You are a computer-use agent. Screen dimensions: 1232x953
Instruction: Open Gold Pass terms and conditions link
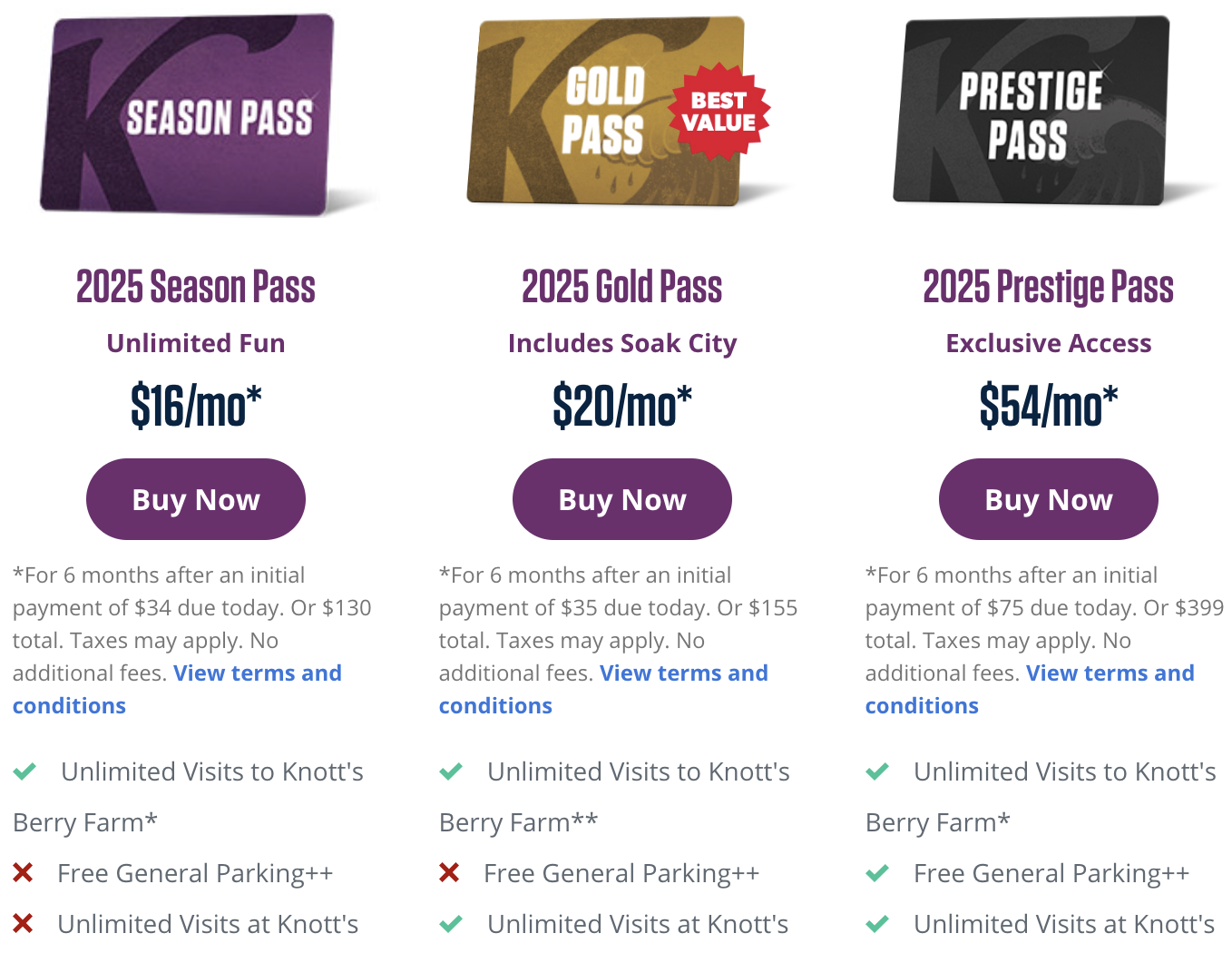[684, 673]
